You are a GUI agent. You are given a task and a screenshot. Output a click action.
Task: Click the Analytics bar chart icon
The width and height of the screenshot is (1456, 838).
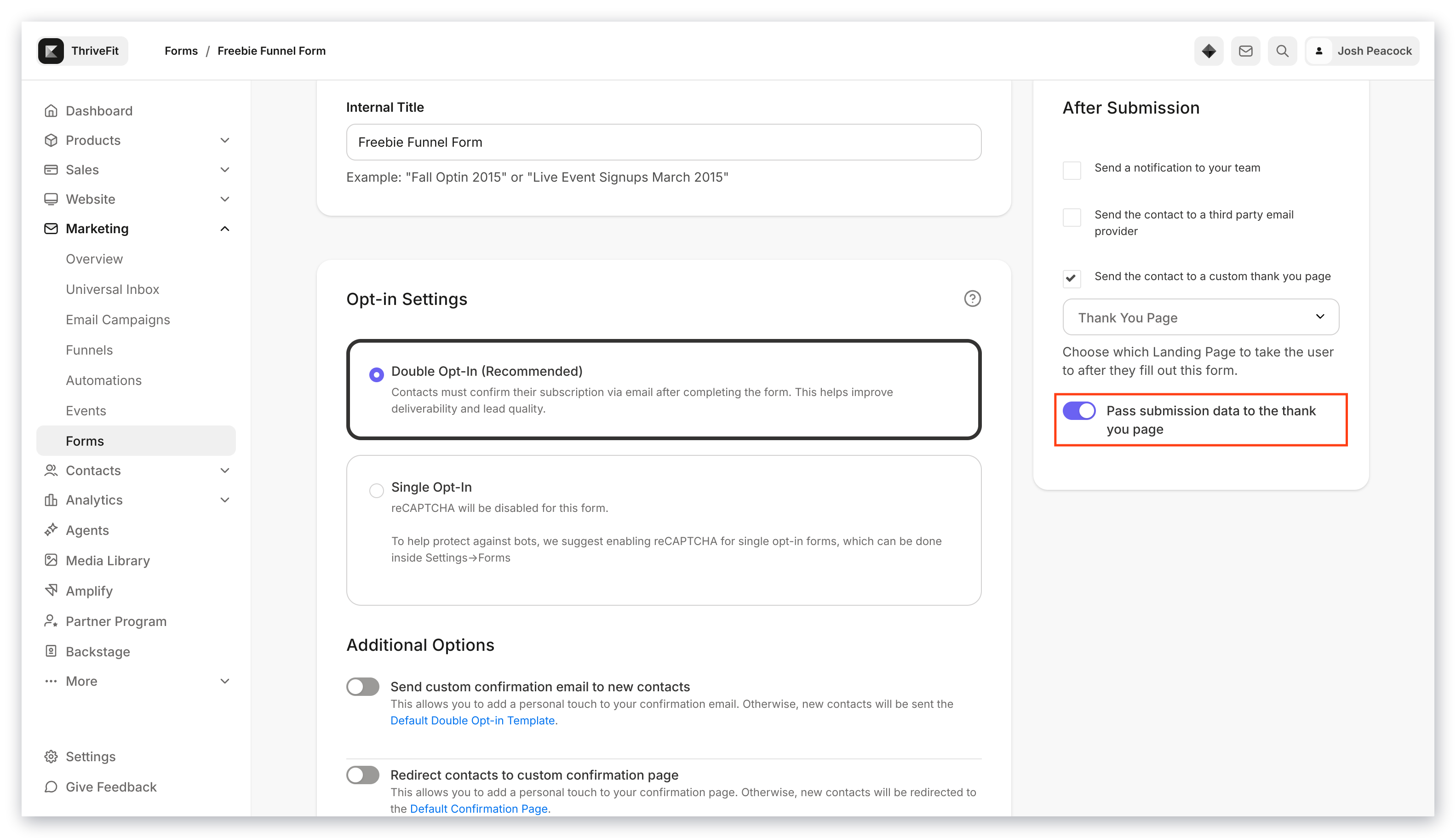coord(51,499)
